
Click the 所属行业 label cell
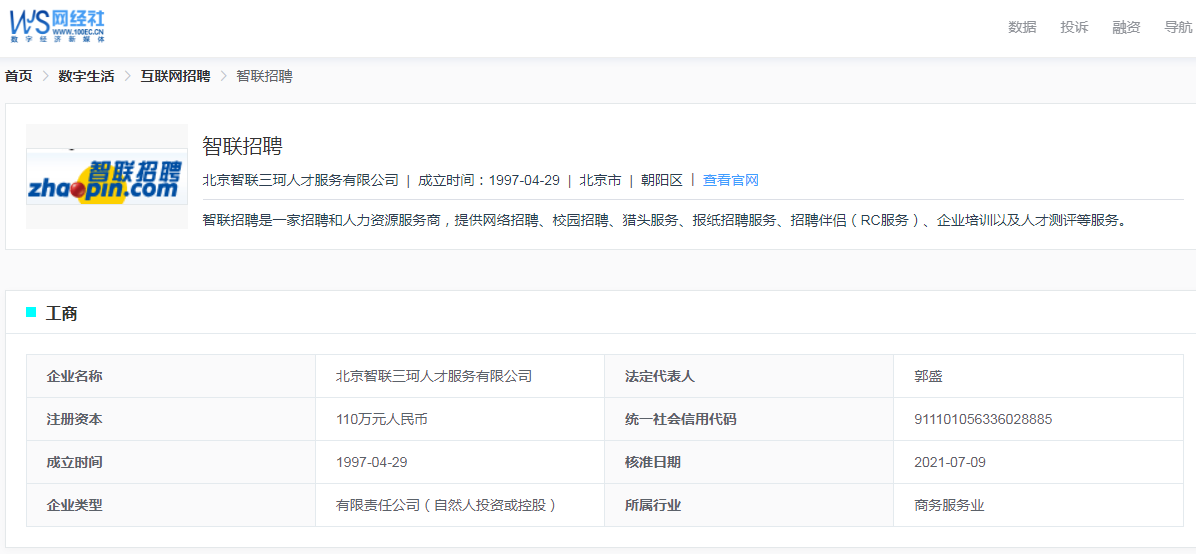748,504
